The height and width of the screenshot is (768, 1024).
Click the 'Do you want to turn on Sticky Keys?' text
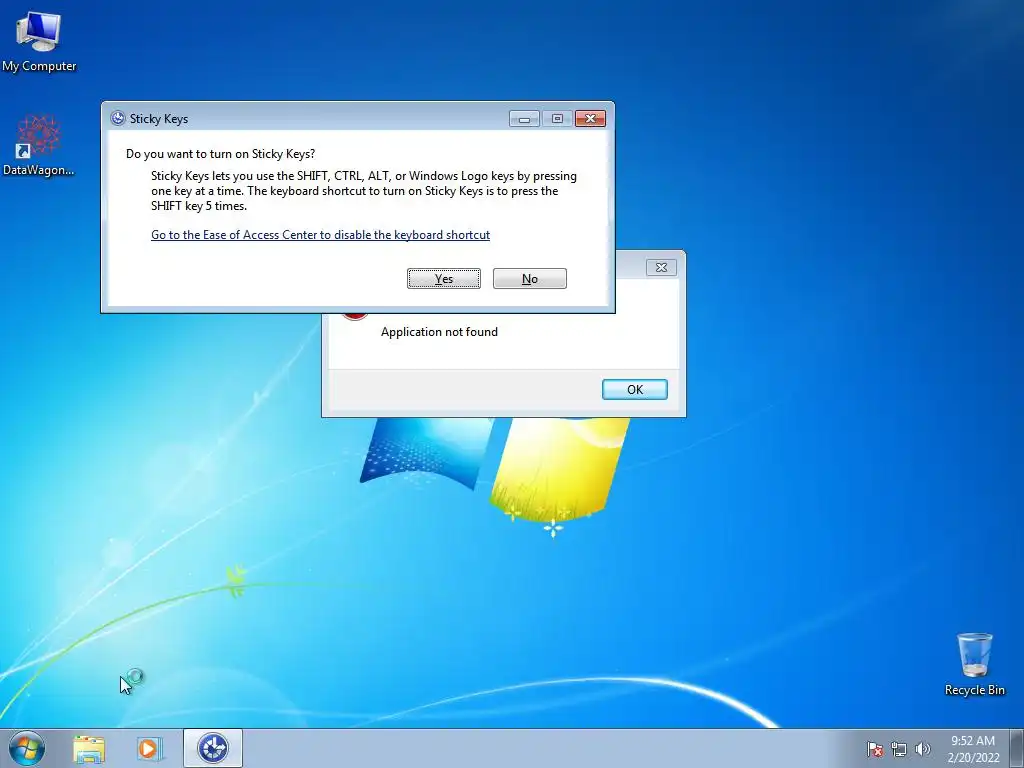click(x=220, y=154)
